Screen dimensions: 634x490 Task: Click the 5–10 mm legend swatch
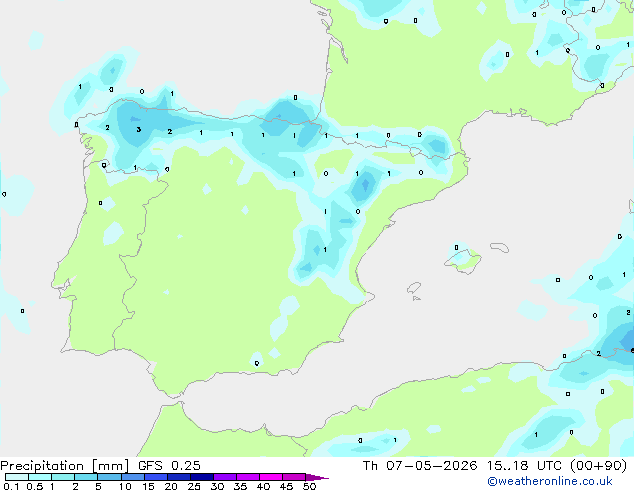(x=109, y=477)
